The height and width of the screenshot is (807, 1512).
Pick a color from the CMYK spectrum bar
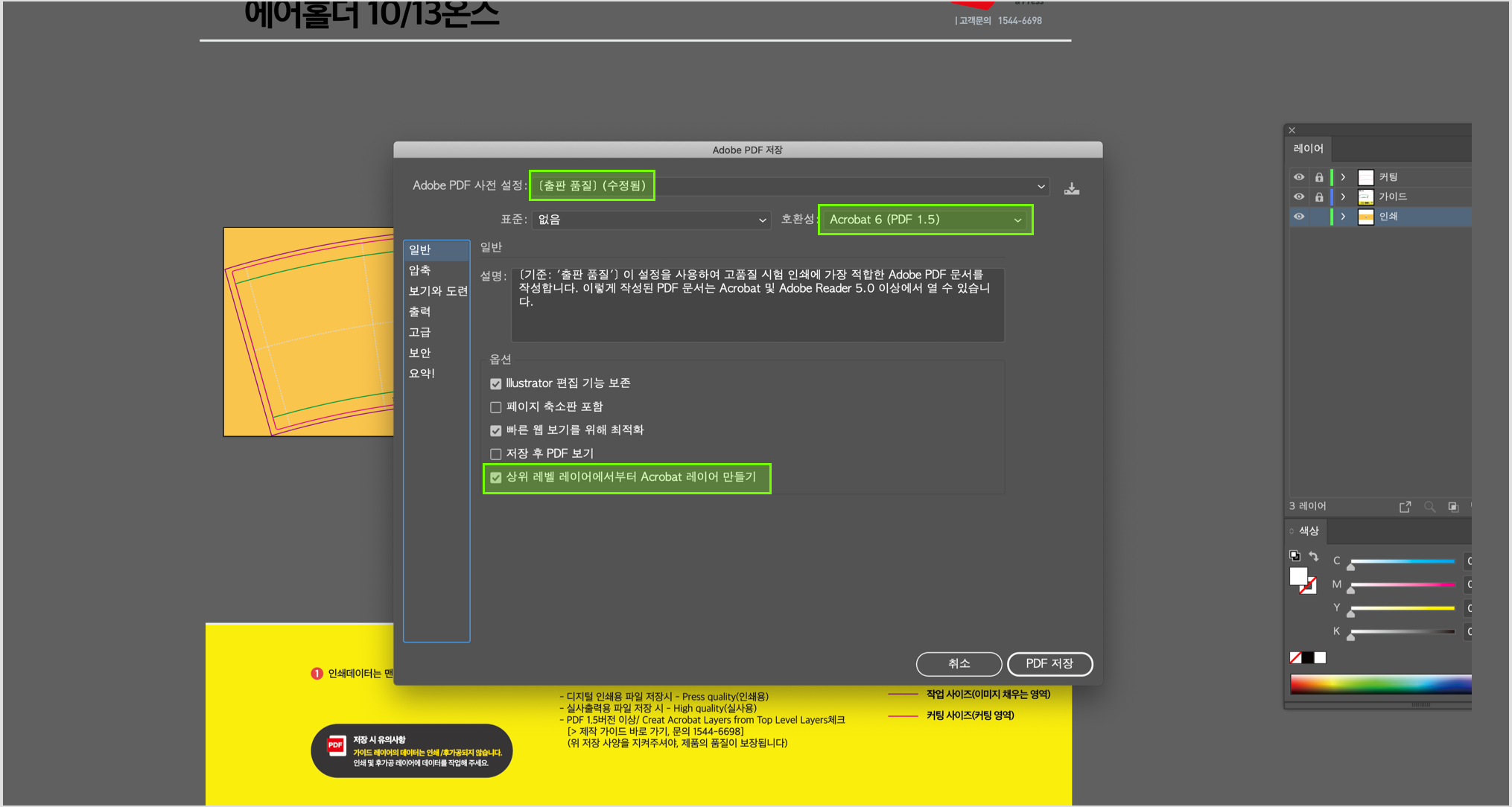[x=1380, y=684]
